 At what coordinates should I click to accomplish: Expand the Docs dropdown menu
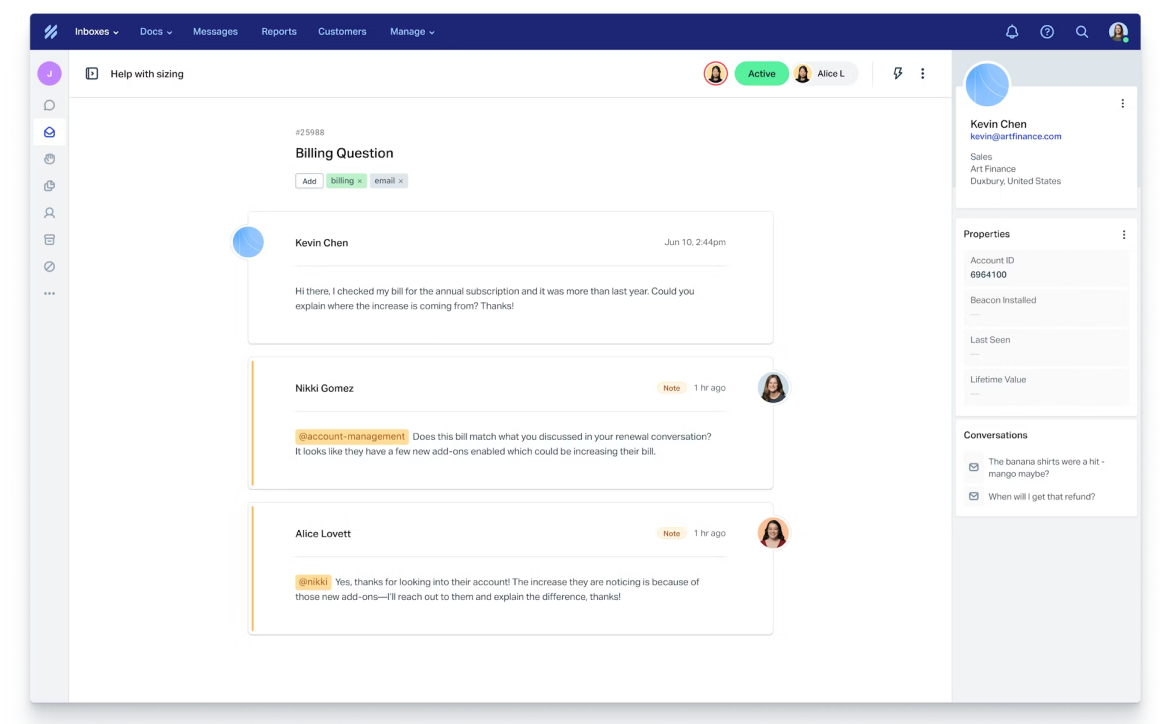155,32
